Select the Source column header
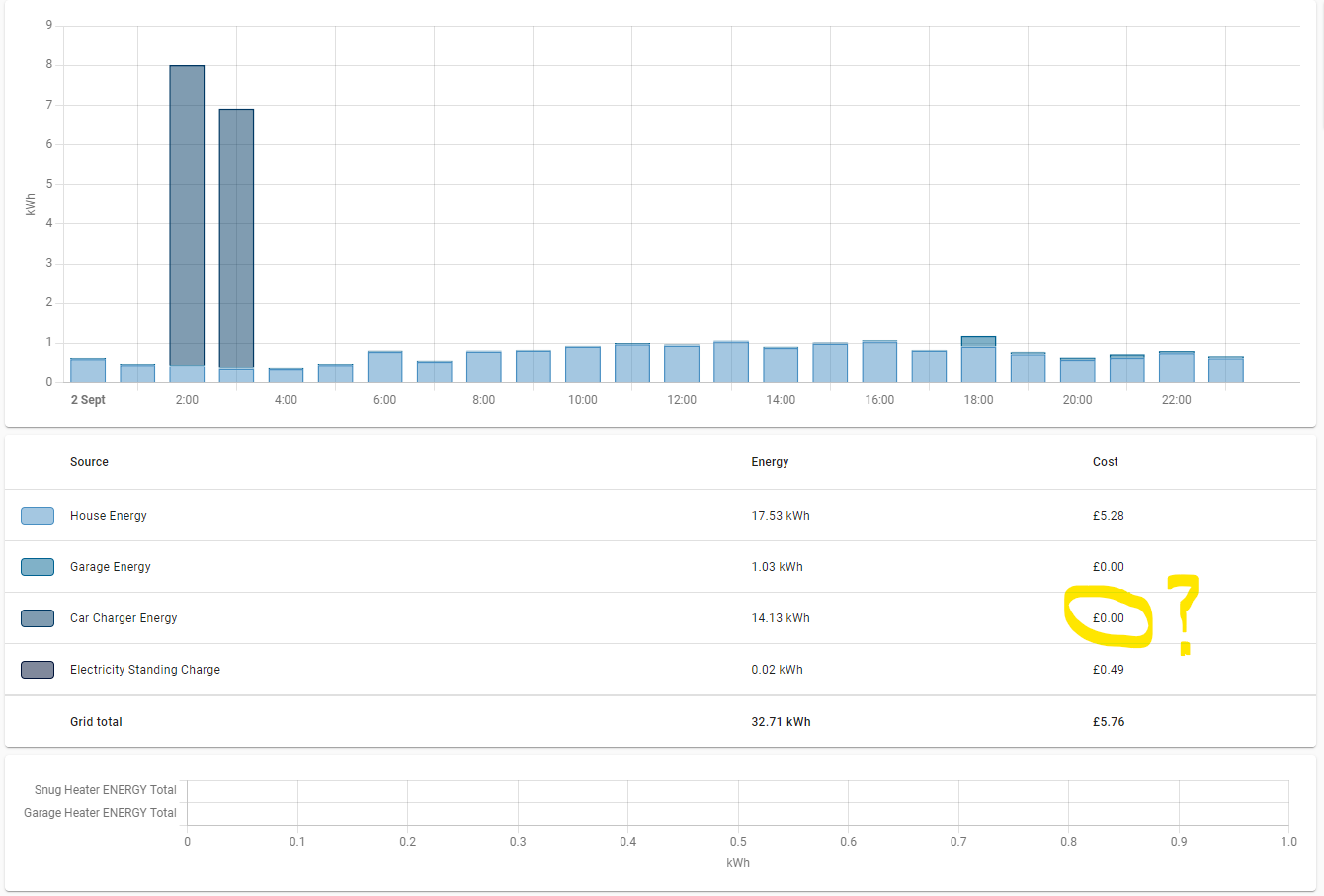The height and width of the screenshot is (896, 1324). tap(89, 461)
